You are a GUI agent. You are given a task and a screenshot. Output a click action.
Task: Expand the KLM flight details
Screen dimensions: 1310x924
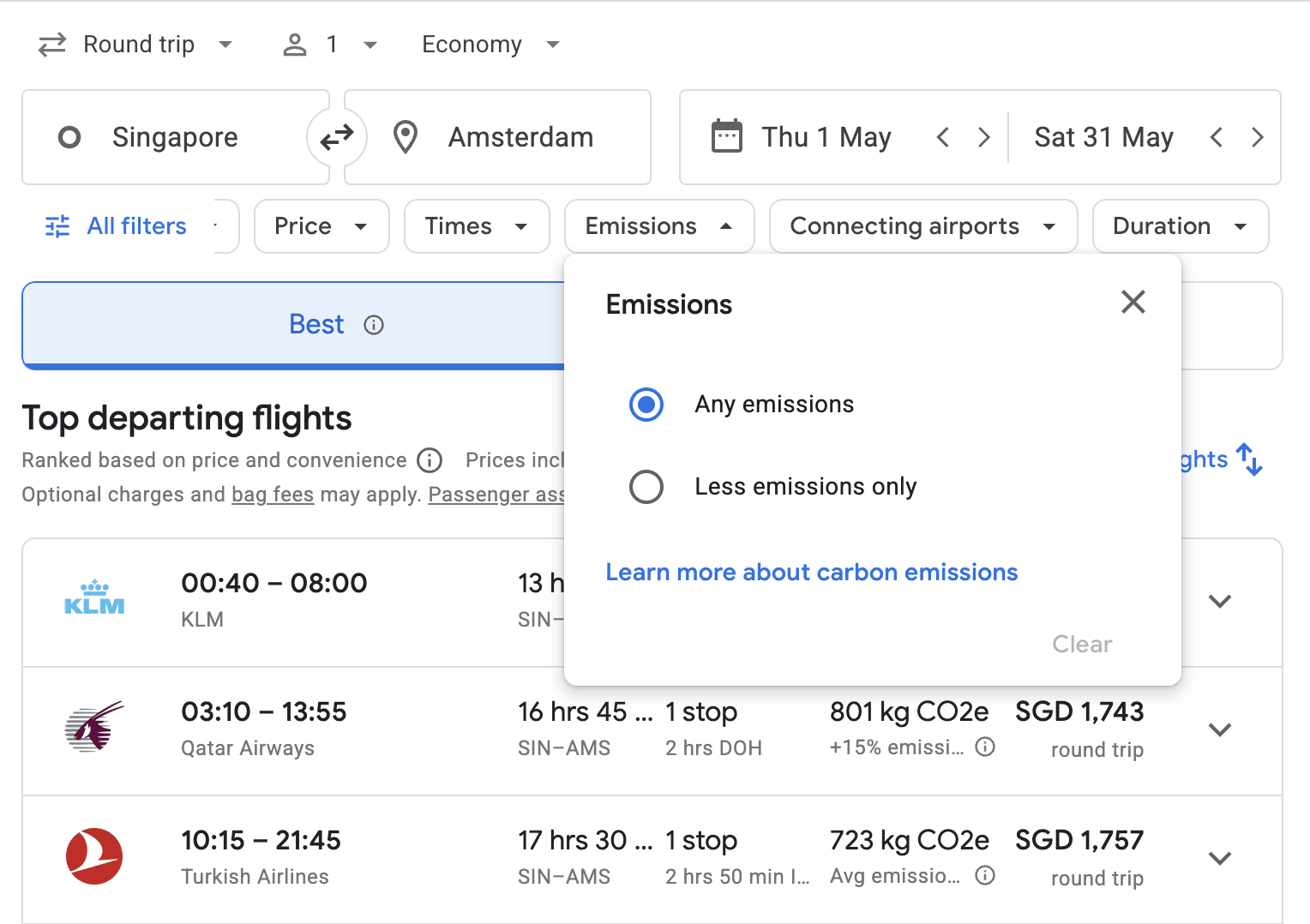pyautogui.click(x=1219, y=601)
